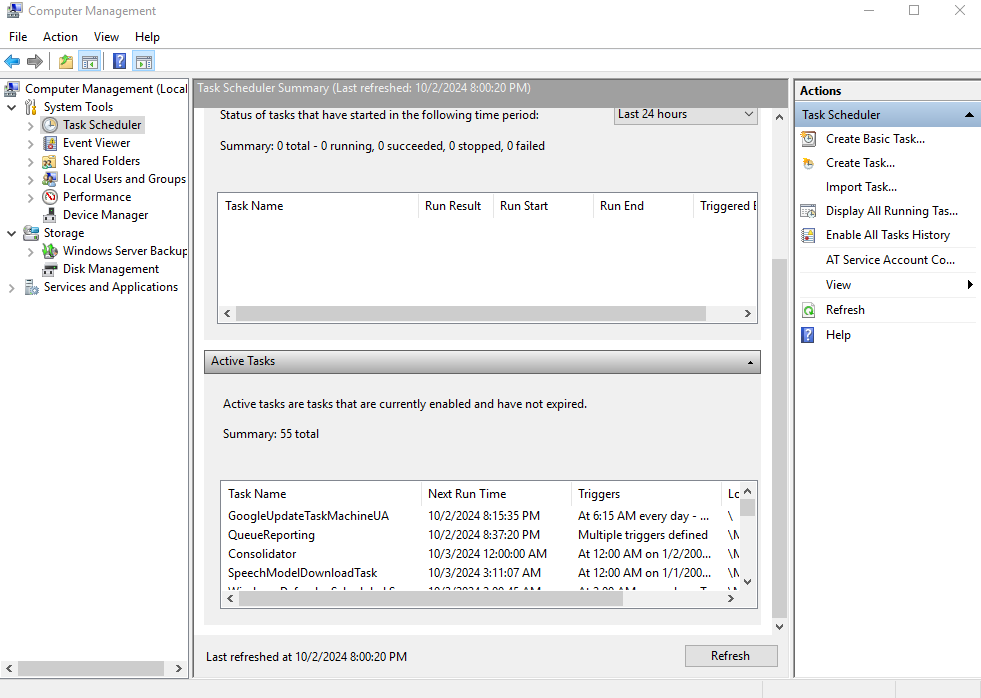This screenshot has width=981, height=698.
Task: Click Display All Running Tasks action
Action: point(891,211)
